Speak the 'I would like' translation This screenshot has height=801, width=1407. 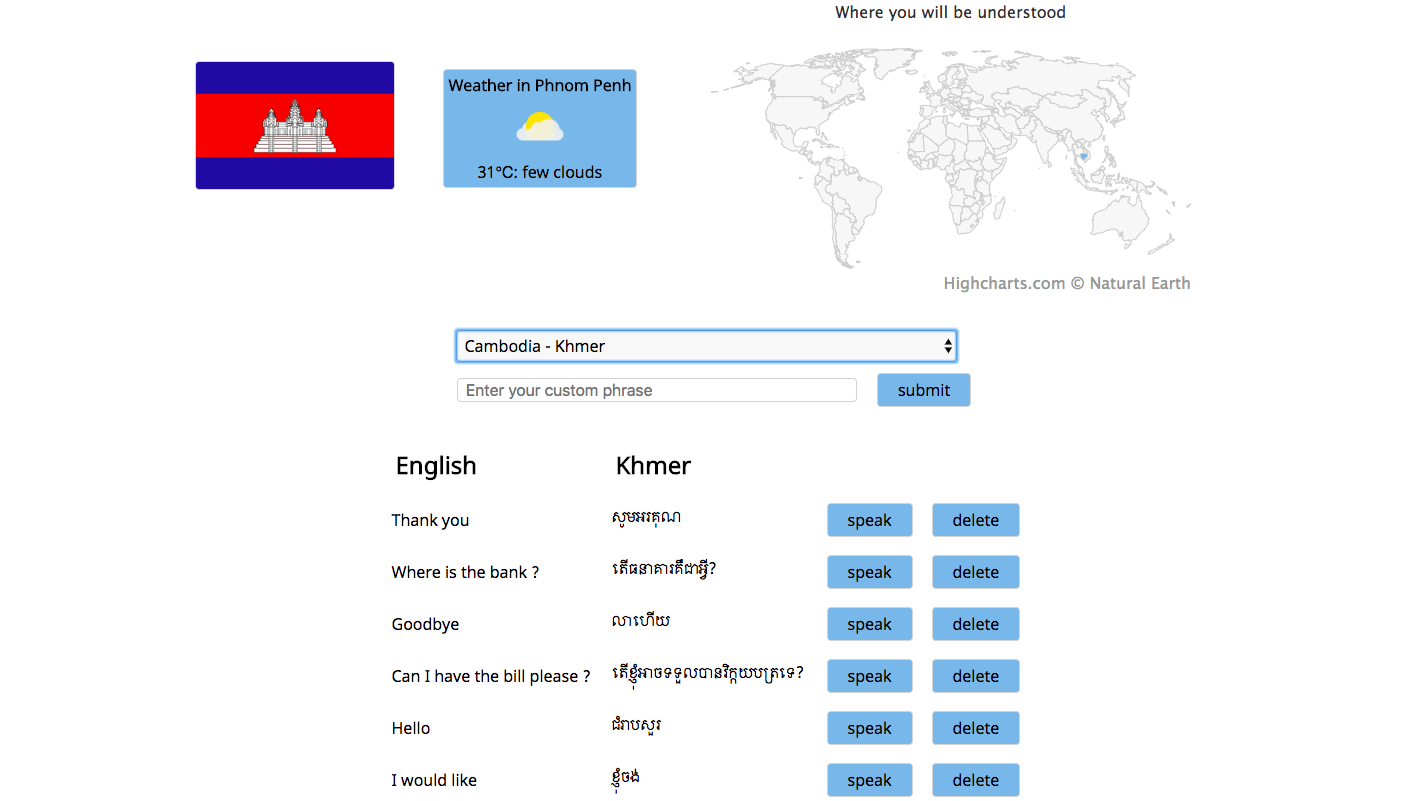(x=869, y=780)
